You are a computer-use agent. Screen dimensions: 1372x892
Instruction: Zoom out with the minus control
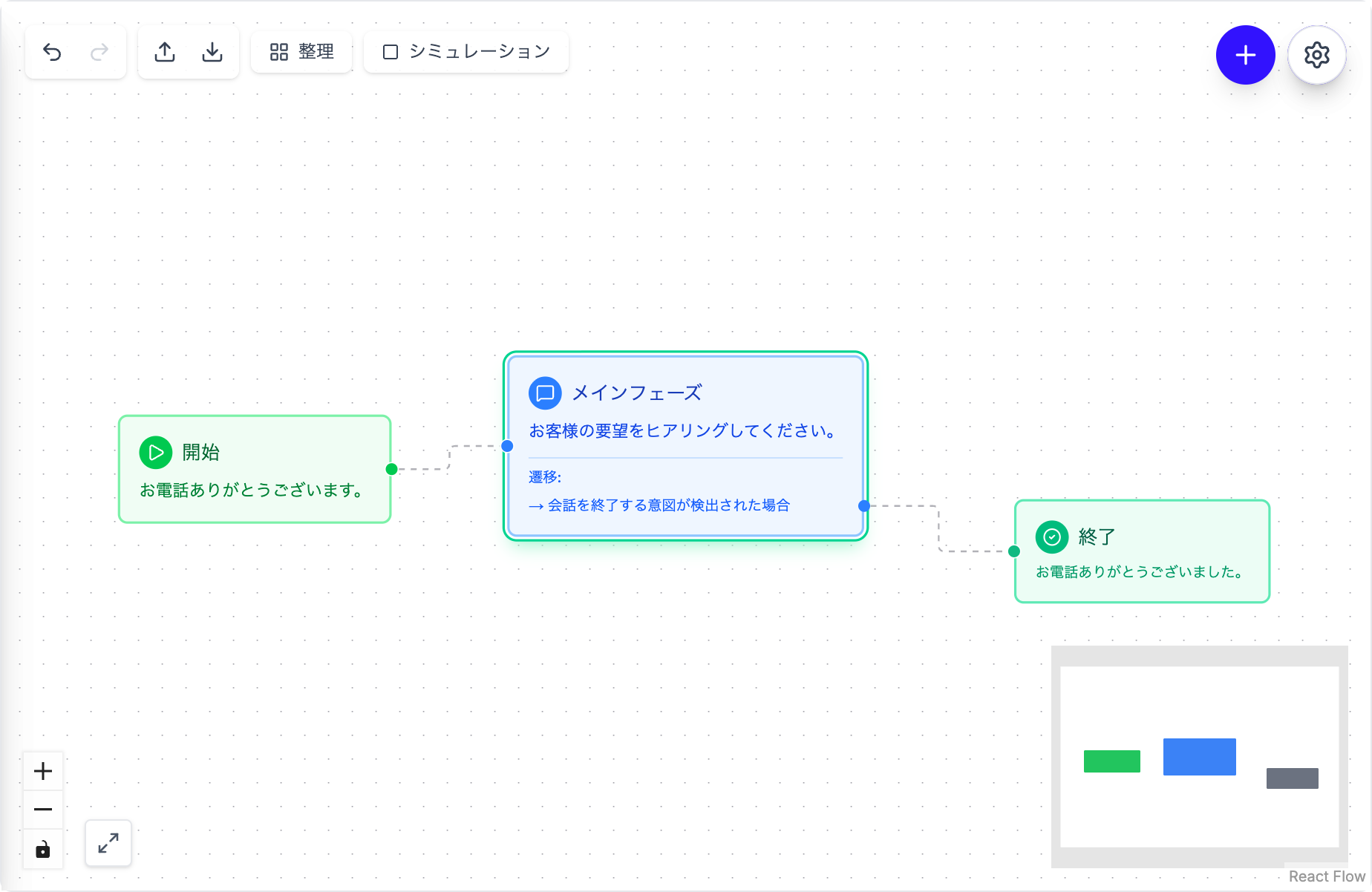point(43,810)
